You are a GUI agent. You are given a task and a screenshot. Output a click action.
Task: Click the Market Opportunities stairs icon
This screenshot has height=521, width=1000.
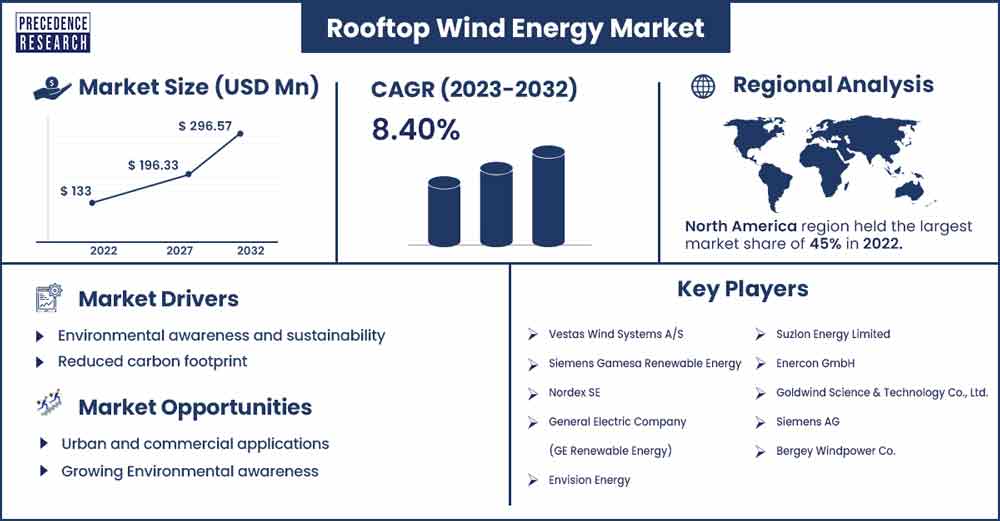point(49,402)
